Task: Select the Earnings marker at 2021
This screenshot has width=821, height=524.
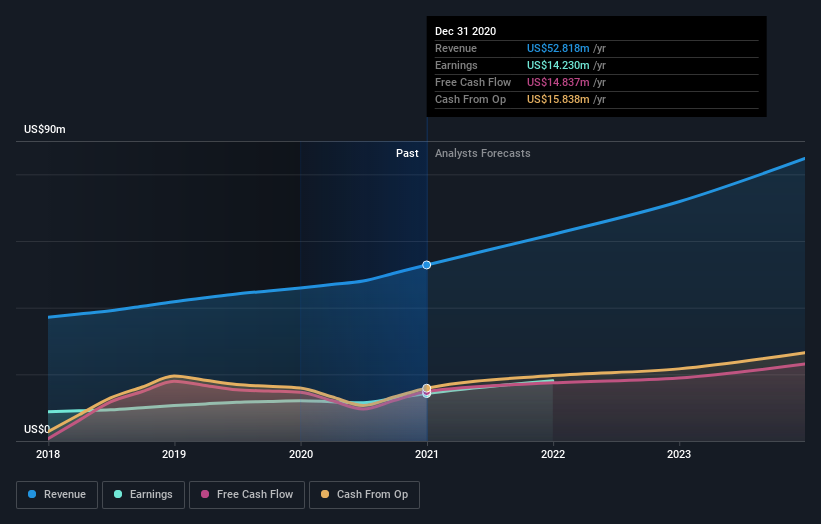Action: pyautogui.click(x=427, y=394)
